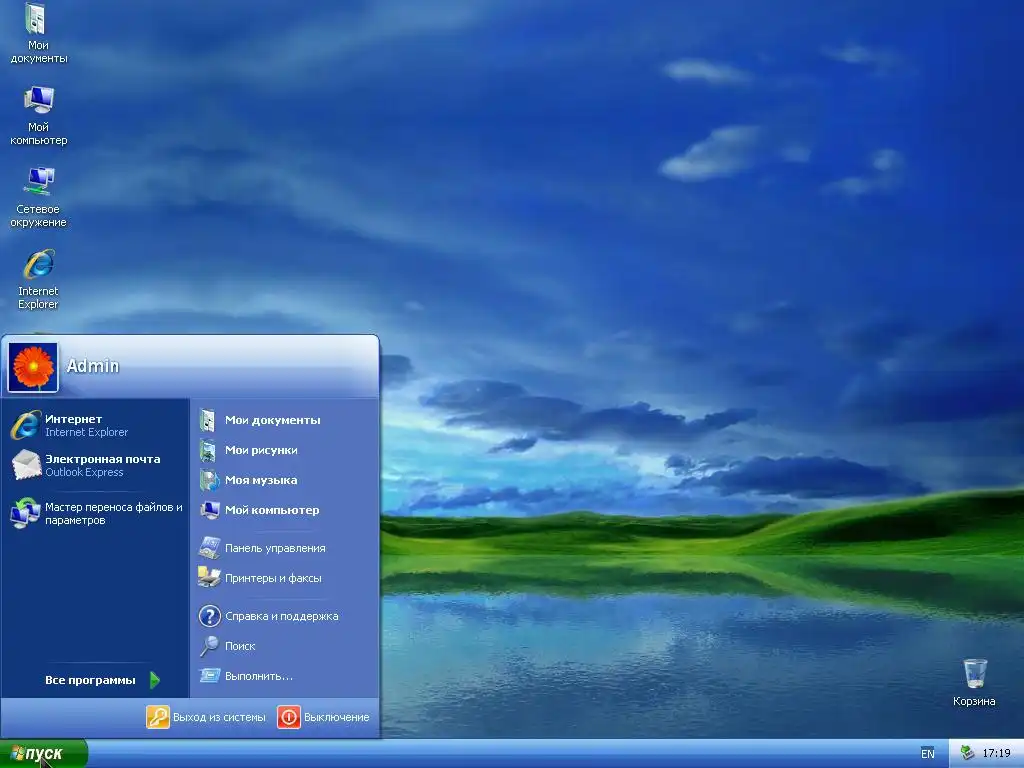Select the Сетевое окружение desktop icon
The height and width of the screenshot is (768, 1024).
(x=38, y=197)
